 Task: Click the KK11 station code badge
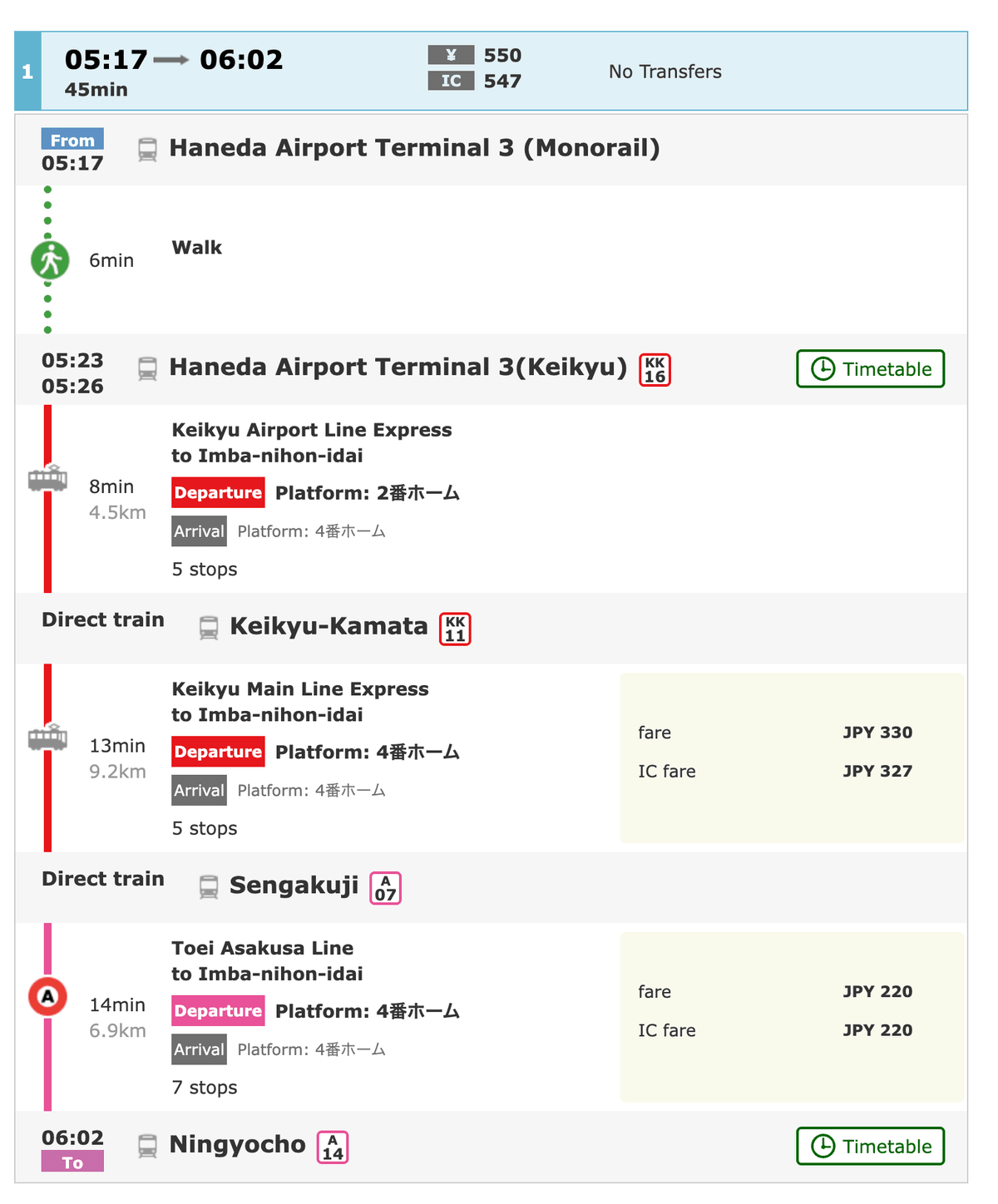click(455, 629)
